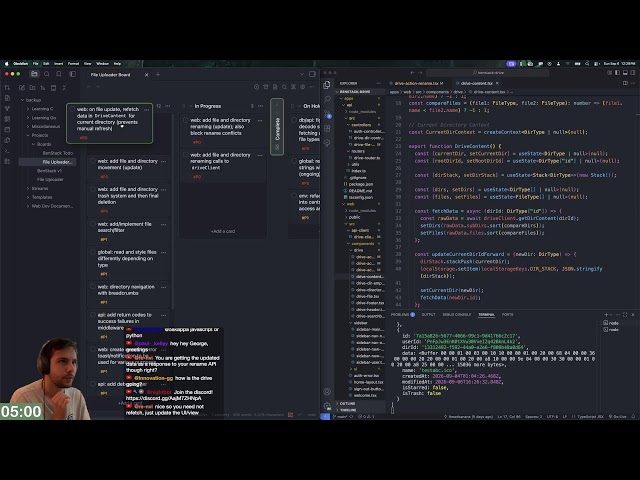Open Obsidian graph view ribbon icon
Screen dimensions: 640x480
[7, 109]
